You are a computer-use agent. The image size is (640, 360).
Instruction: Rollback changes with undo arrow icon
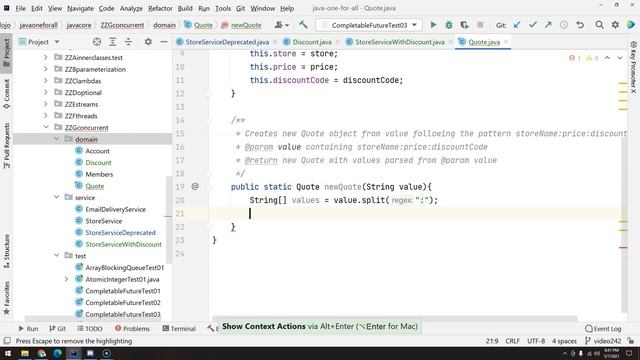[580, 25]
